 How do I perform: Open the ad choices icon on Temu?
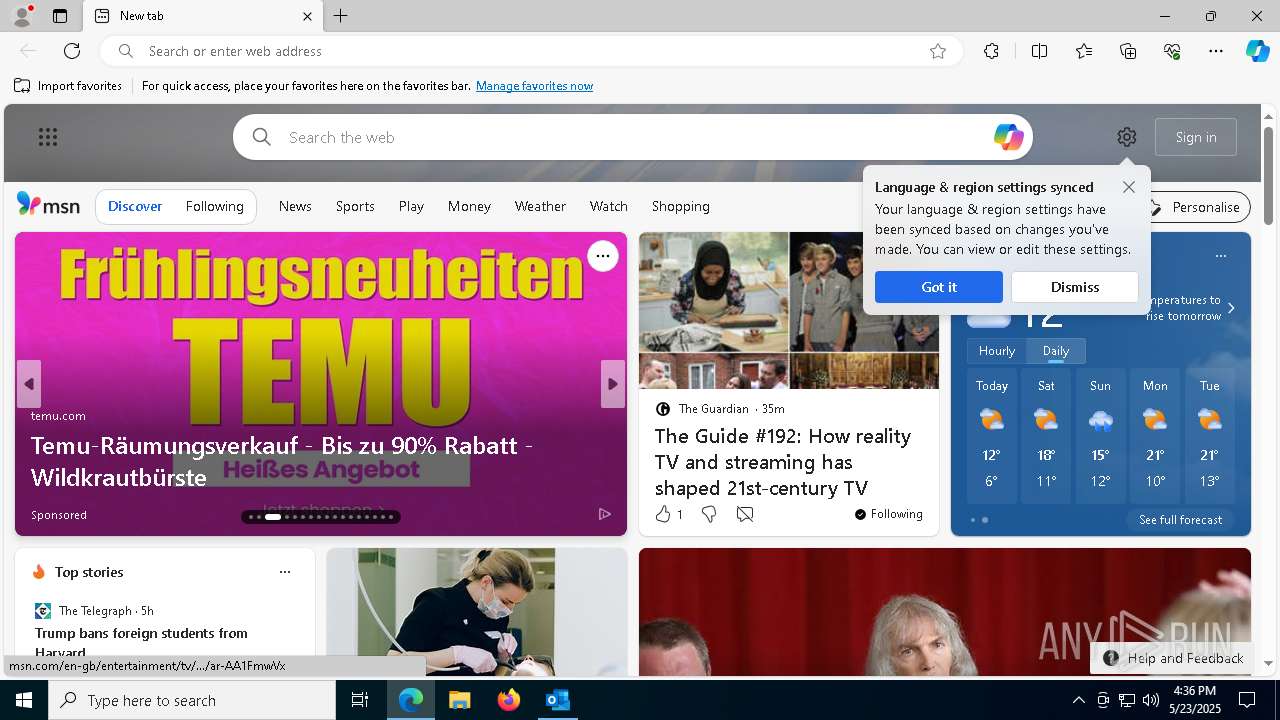tap(605, 514)
